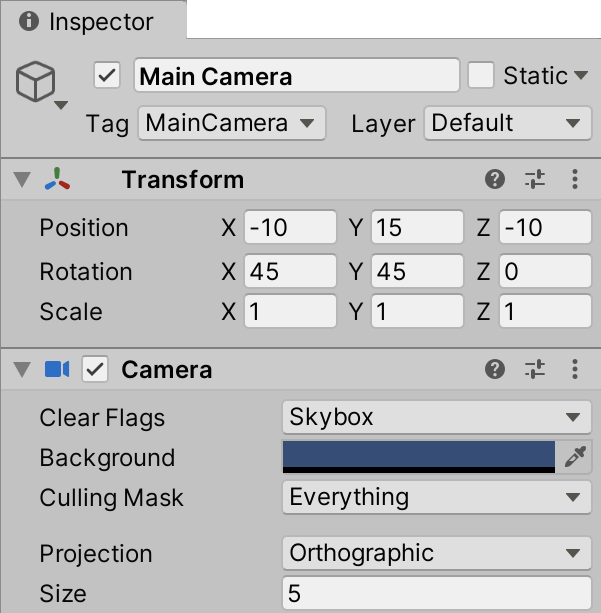Open the Layer Default dropdown
The width and height of the screenshot is (601, 613).
coord(504,124)
